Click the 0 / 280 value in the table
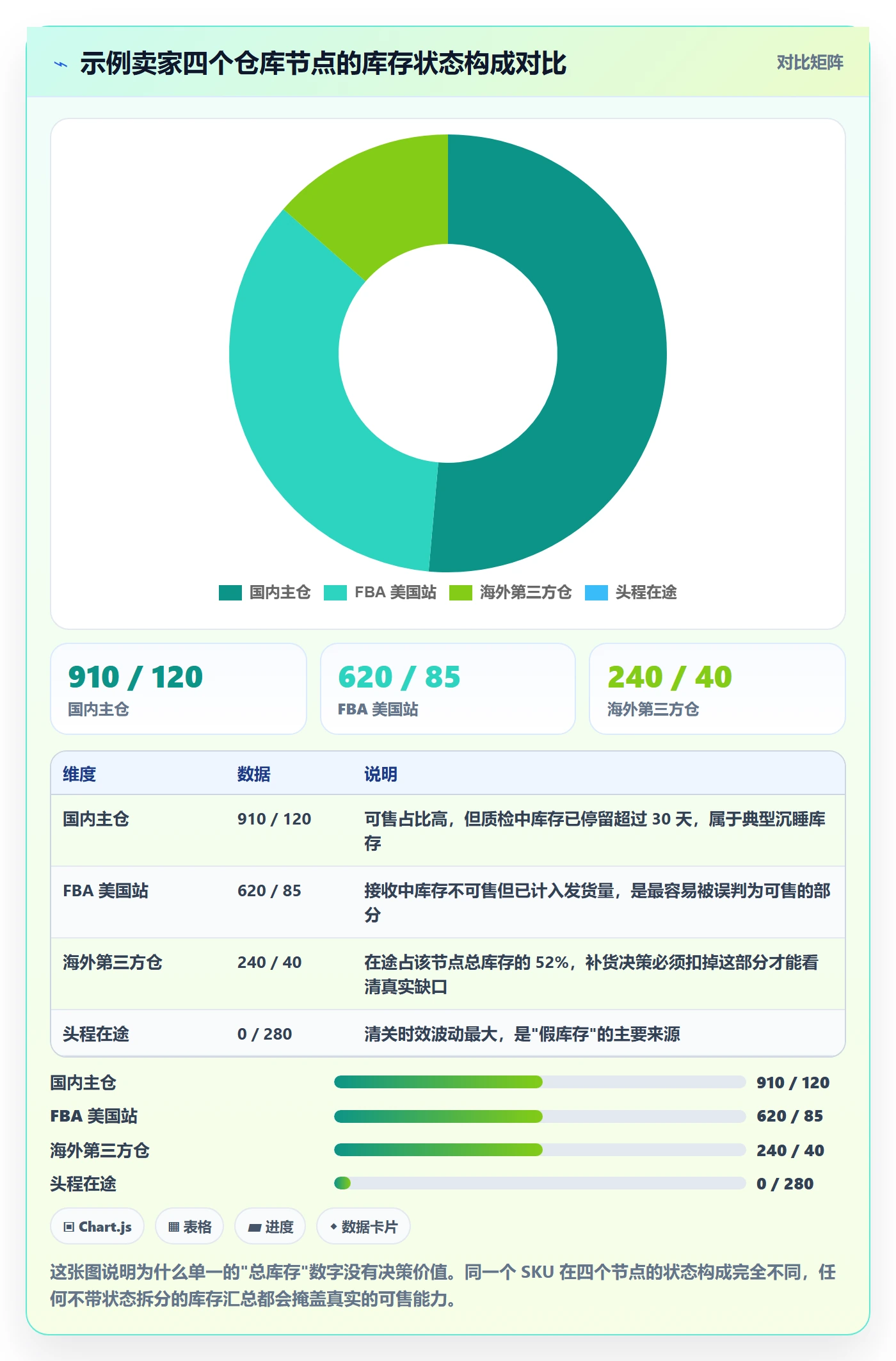The width and height of the screenshot is (896, 1361). click(x=264, y=1034)
